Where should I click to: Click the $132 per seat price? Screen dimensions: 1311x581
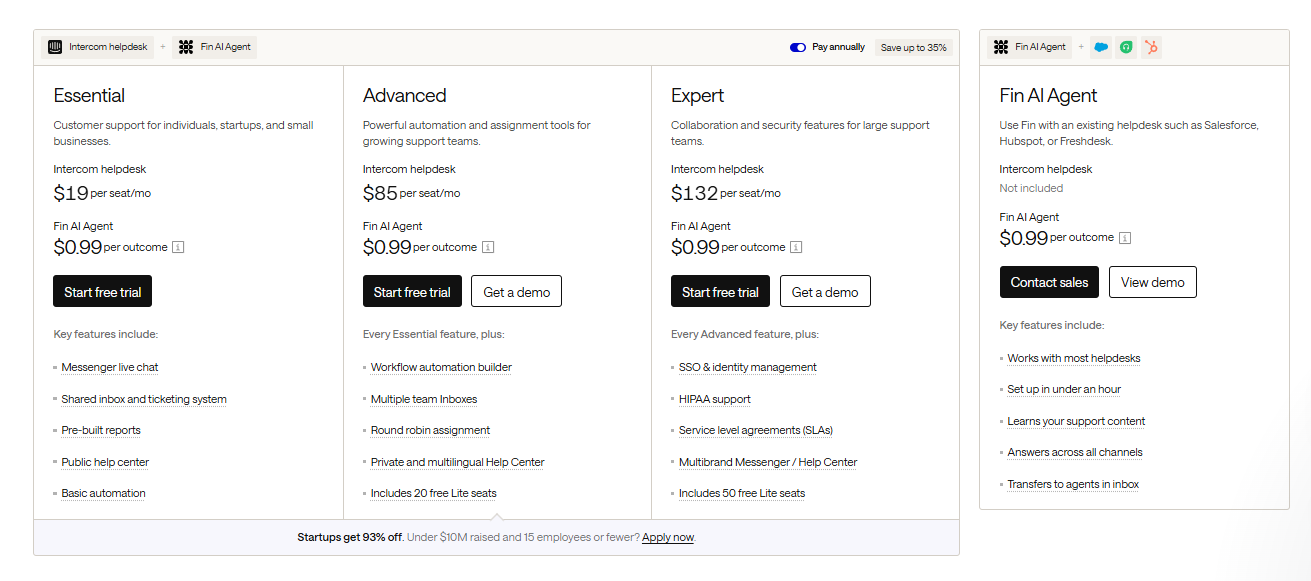[726, 193]
